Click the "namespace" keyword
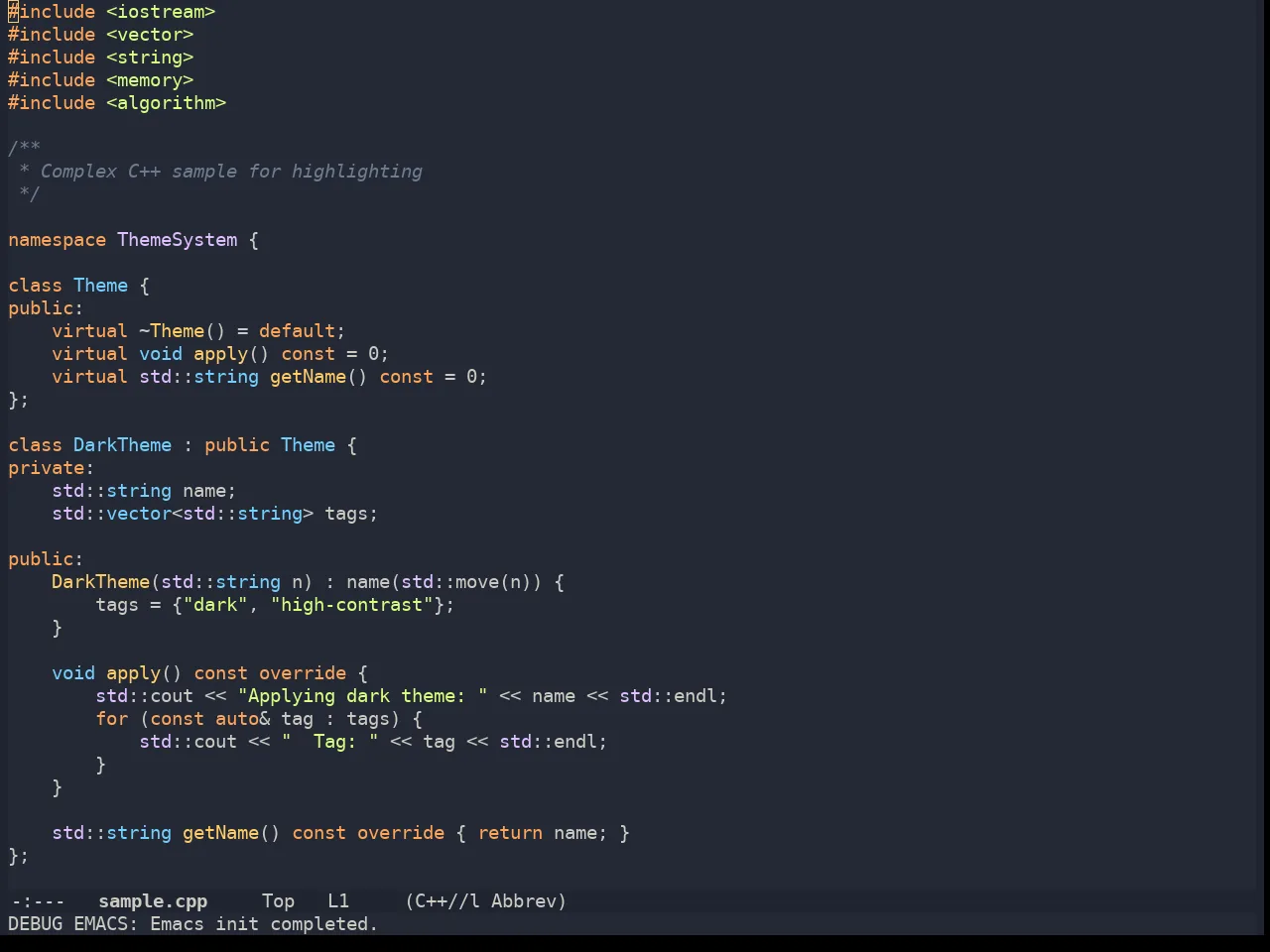Screen dimensions: 1270x952 pyautogui.click(x=57, y=240)
